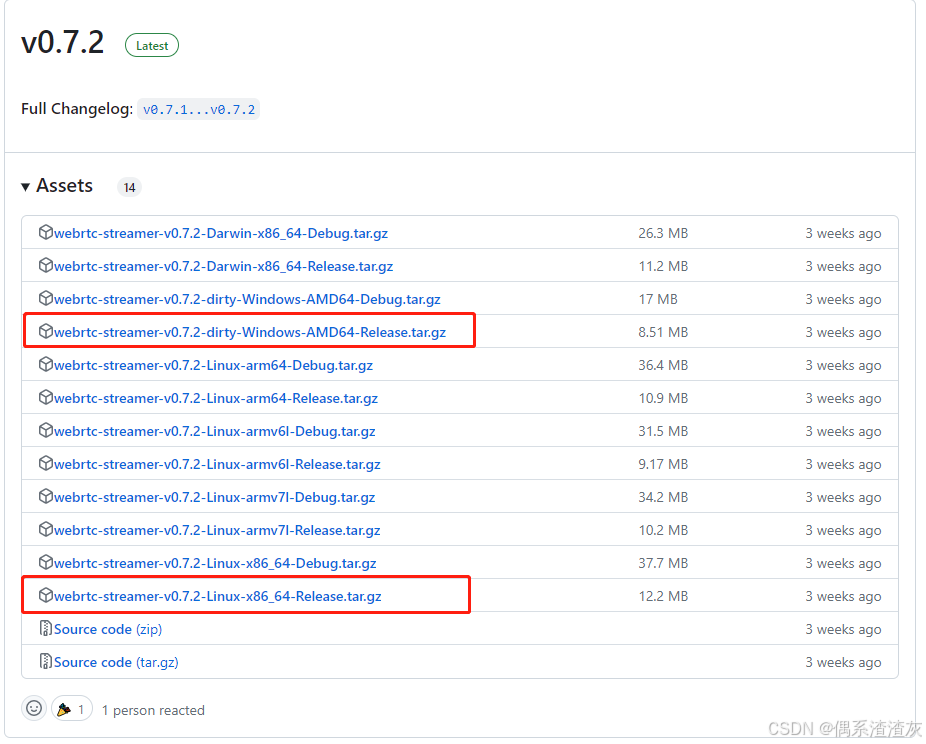Download Linux-armv7l-Release.tar.gz asset
Image resolution: width=926 pixels, height=744 pixels.
coord(217,531)
